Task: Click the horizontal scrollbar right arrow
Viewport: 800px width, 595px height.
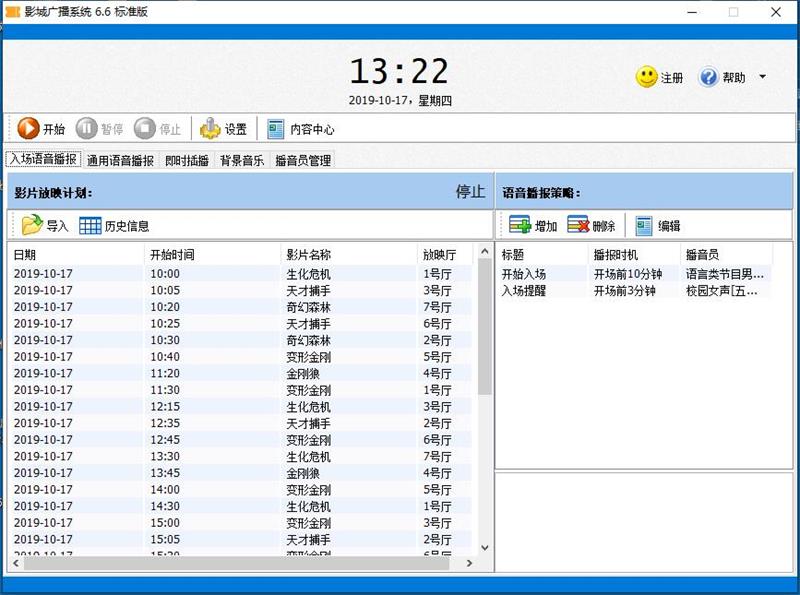Action: coord(469,563)
